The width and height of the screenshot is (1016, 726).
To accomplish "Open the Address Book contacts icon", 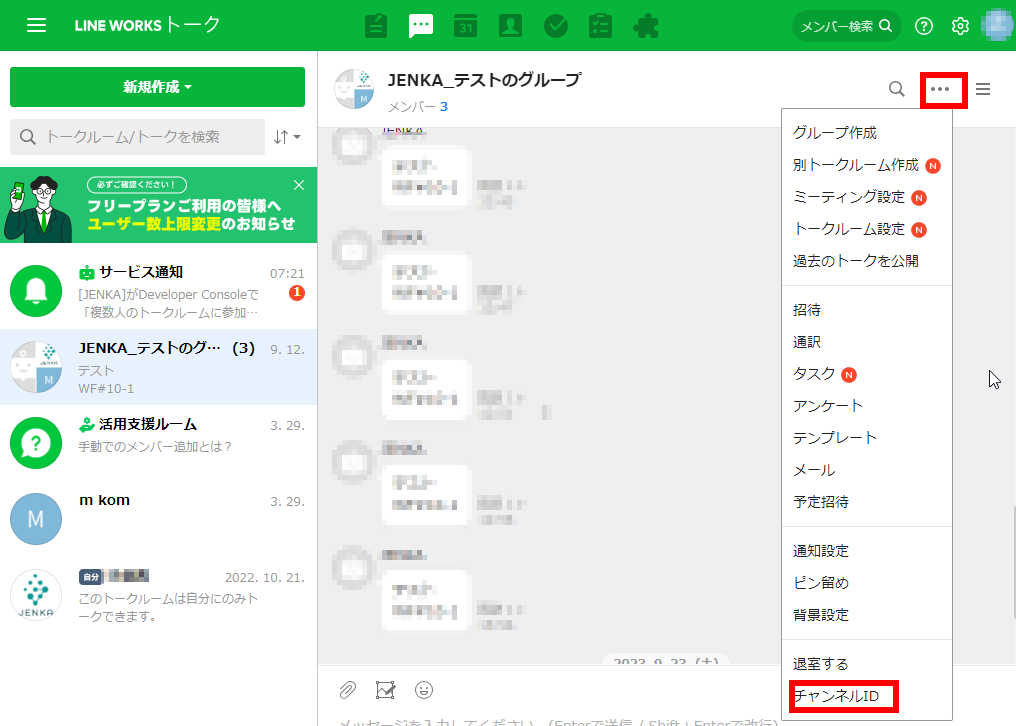I will 511,26.
